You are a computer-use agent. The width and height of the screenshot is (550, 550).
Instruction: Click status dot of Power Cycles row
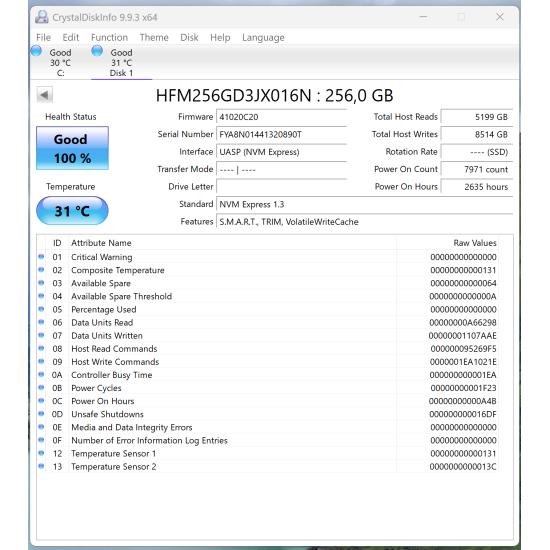pos(41,388)
